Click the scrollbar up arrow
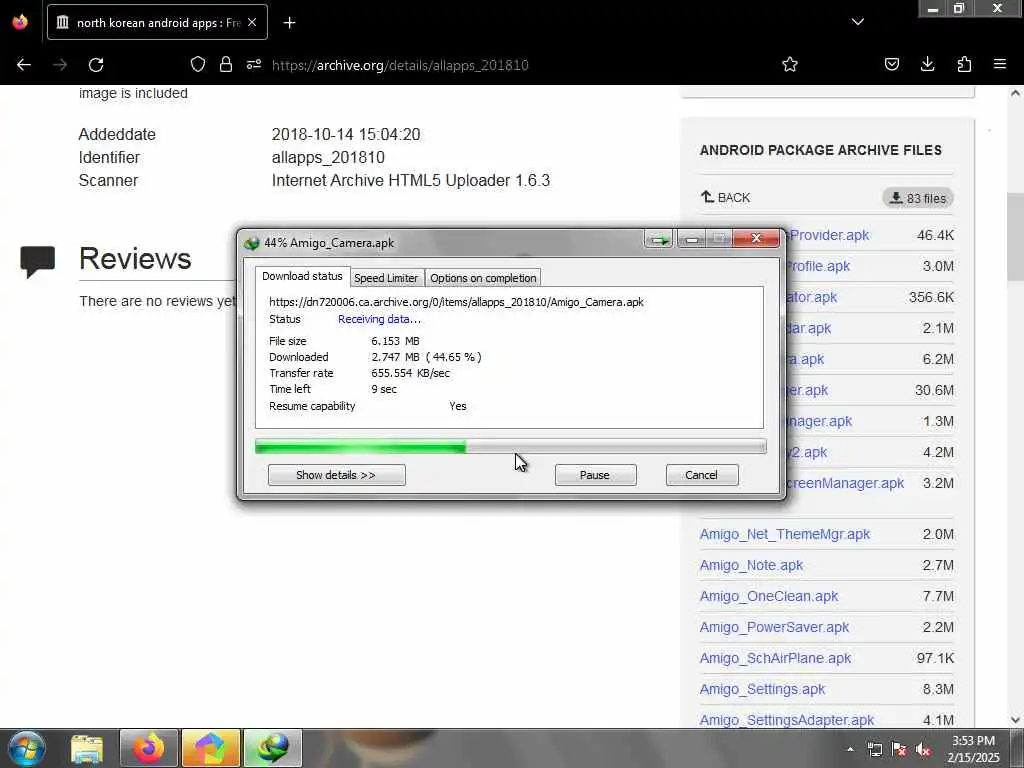1024x768 pixels. click(x=1015, y=93)
